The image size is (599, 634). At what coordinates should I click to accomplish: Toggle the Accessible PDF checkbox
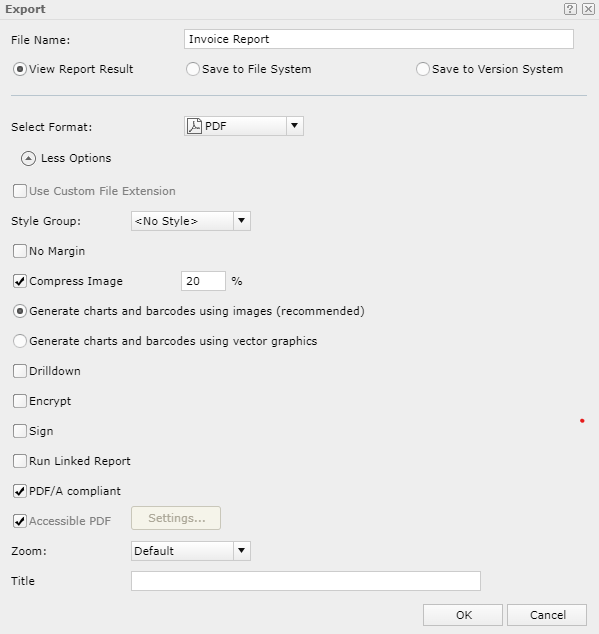point(20,521)
